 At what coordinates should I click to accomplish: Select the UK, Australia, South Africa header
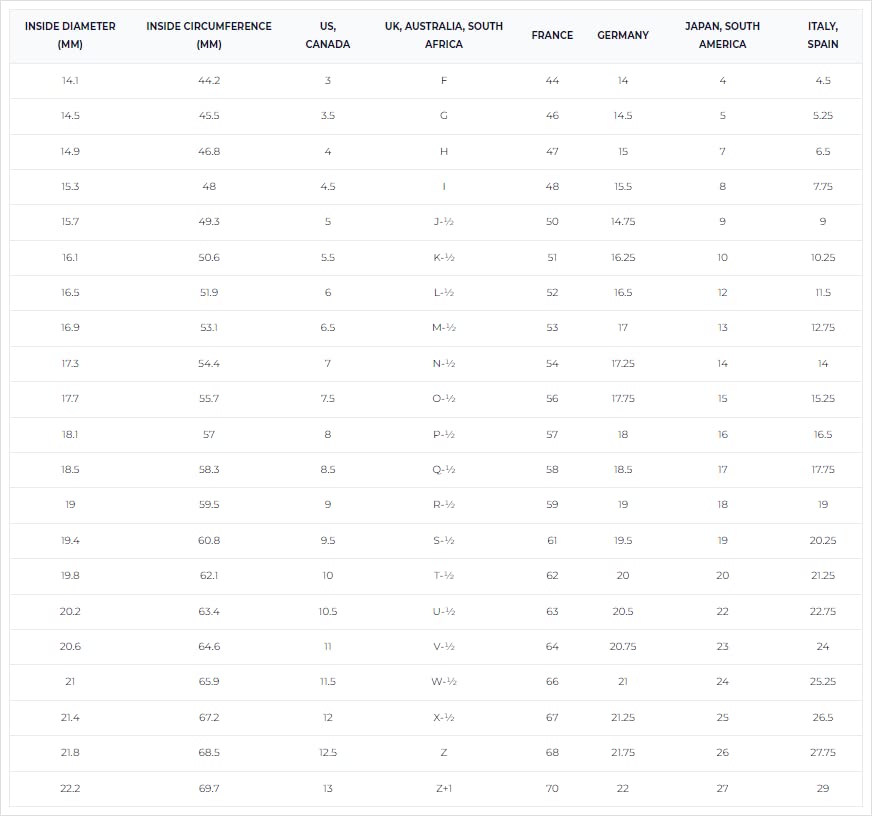pyautogui.click(x=444, y=35)
